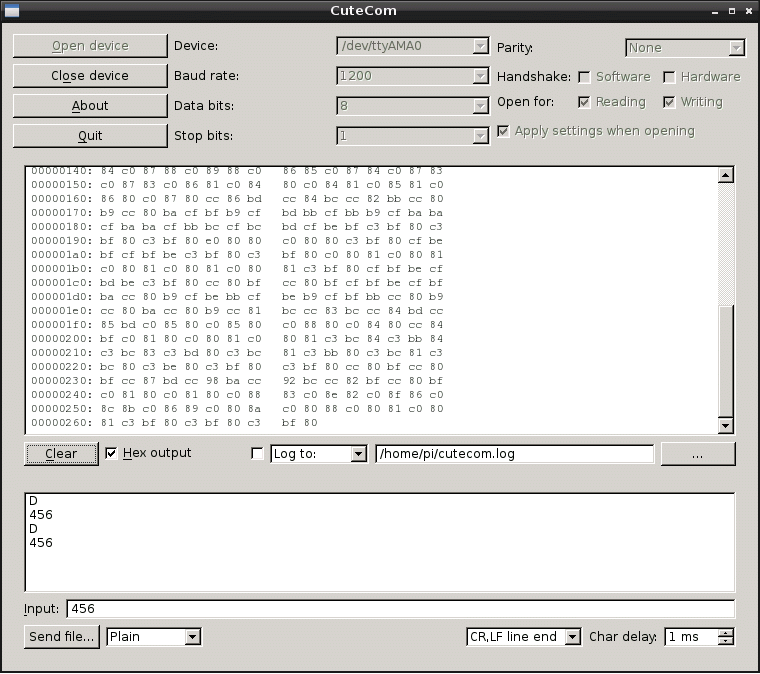Toggle Apply settings when opening

[x=503, y=131]
